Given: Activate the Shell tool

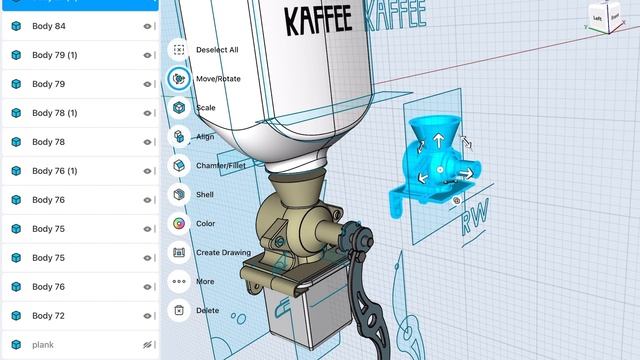Looking at the screenshot, I should click(x=179, y=195).
